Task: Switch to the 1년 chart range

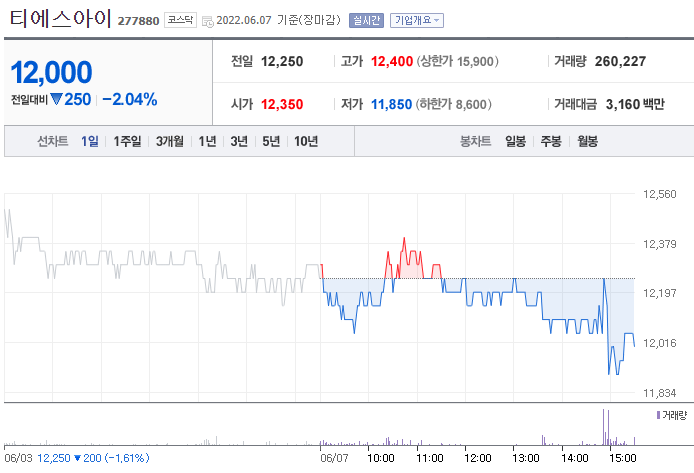Action: tap(207, 141)
